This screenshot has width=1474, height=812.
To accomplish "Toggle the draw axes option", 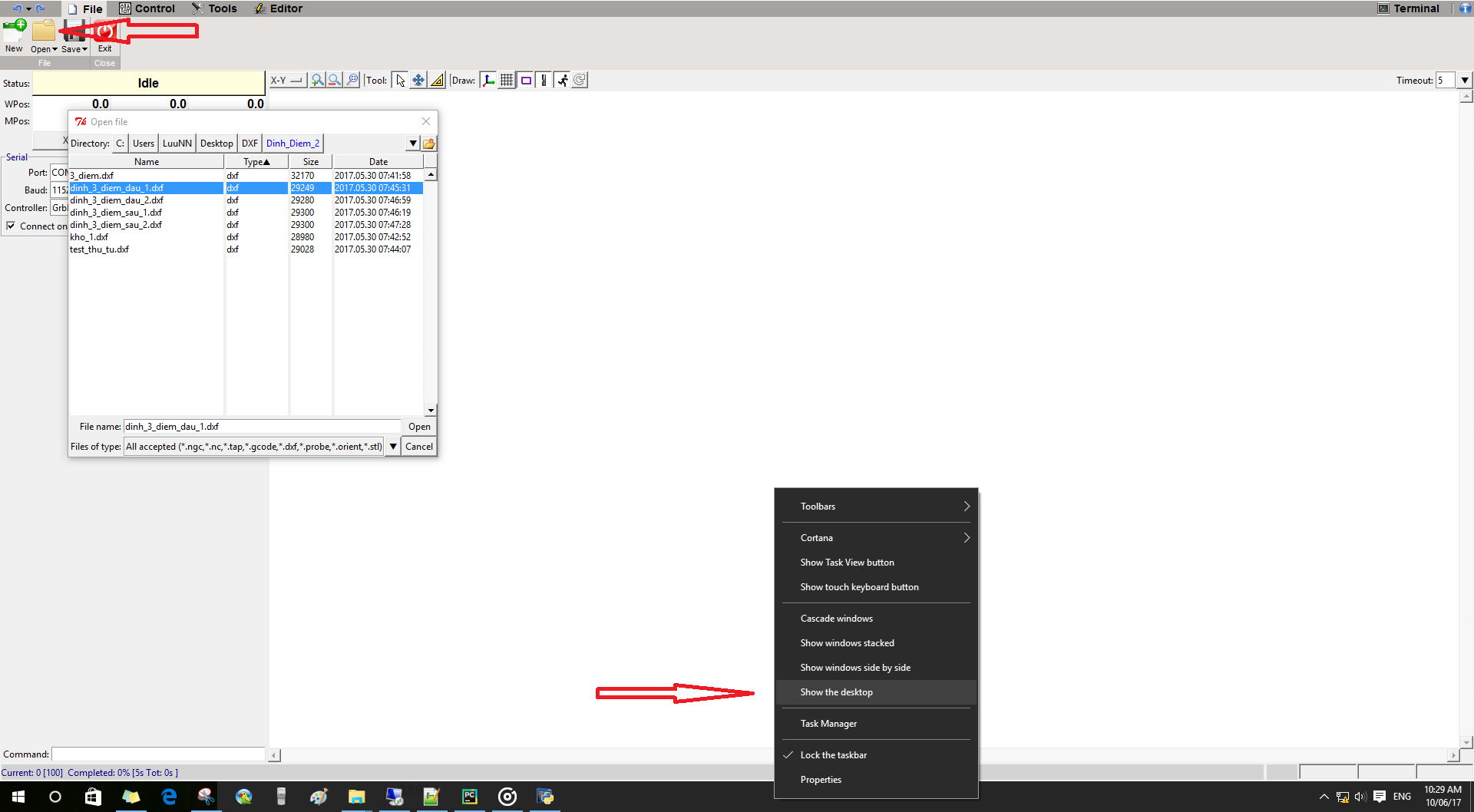I will pos(488,80).
